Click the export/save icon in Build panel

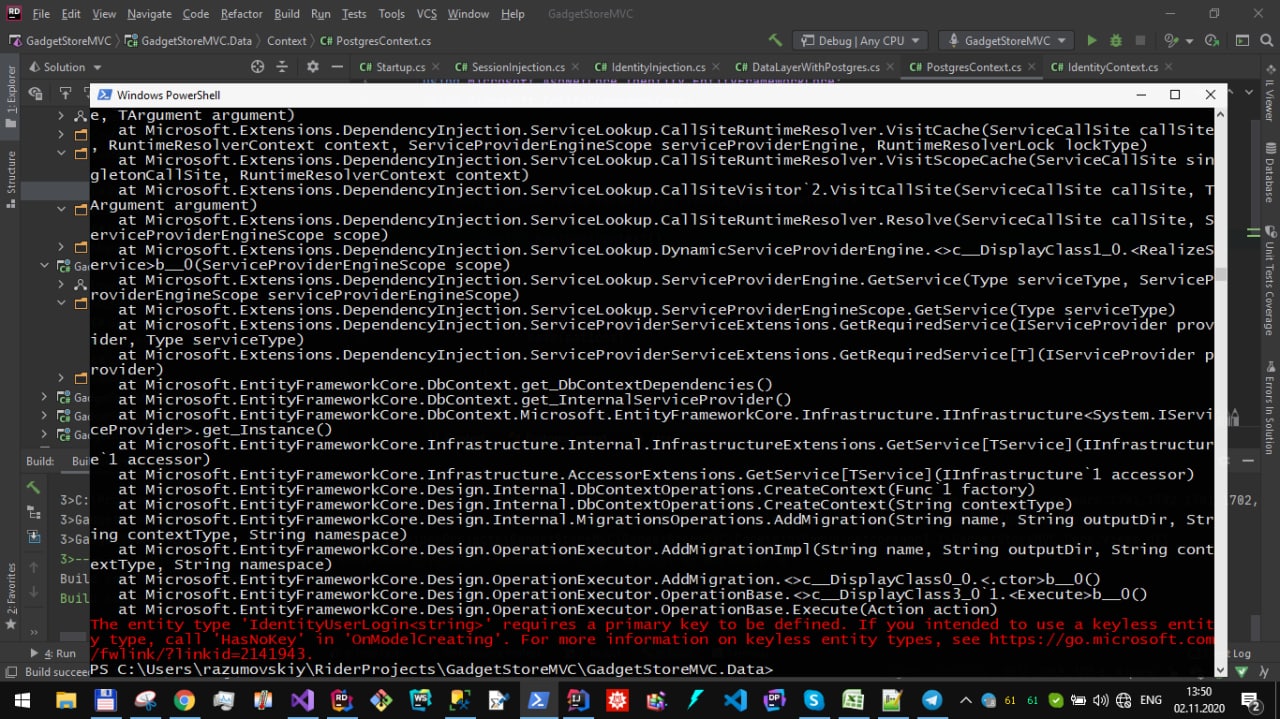point(33,538)
